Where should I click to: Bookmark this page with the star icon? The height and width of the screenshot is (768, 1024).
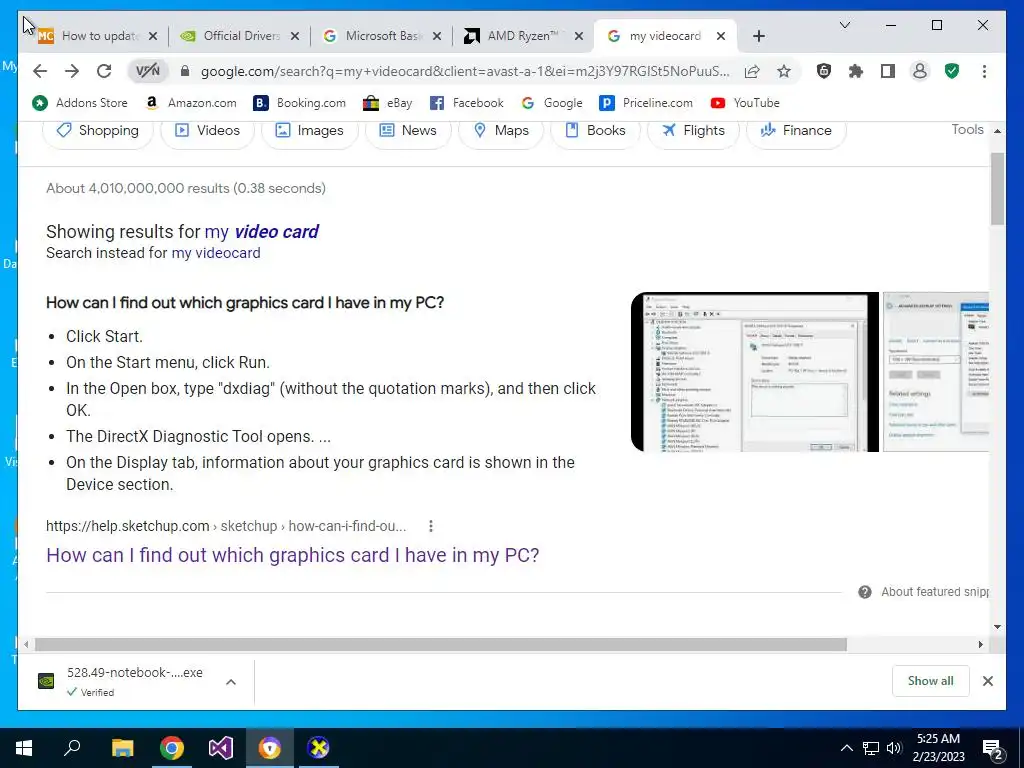784,71
